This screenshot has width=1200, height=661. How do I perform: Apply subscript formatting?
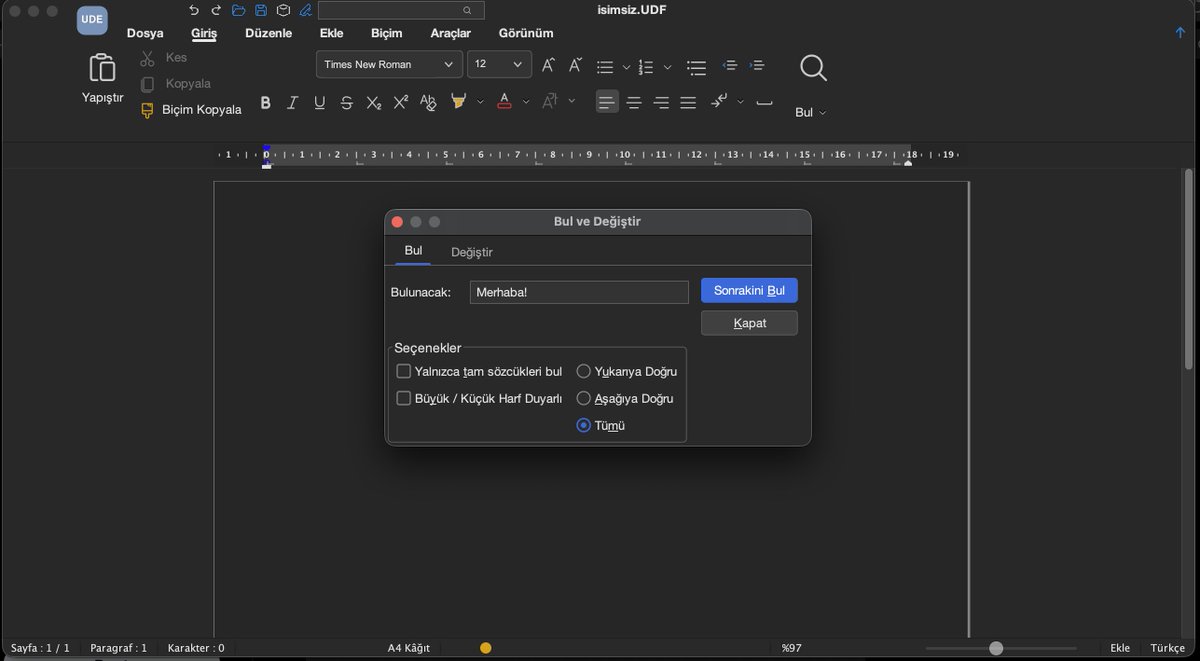pyautogui.click(x=373, y=102)
